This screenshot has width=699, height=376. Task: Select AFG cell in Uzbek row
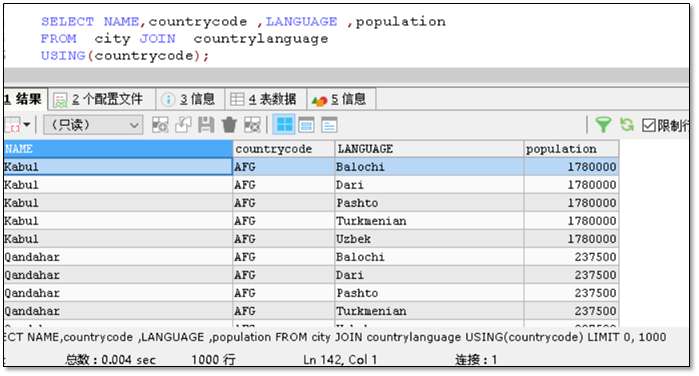pyautogui.click(x=284, y=239)
